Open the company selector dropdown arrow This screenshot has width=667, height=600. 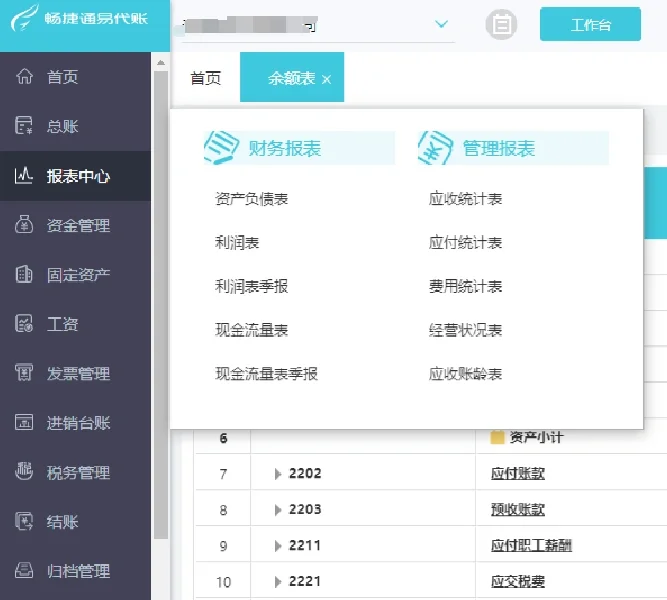pyautogui.click(x=442, y=24)
